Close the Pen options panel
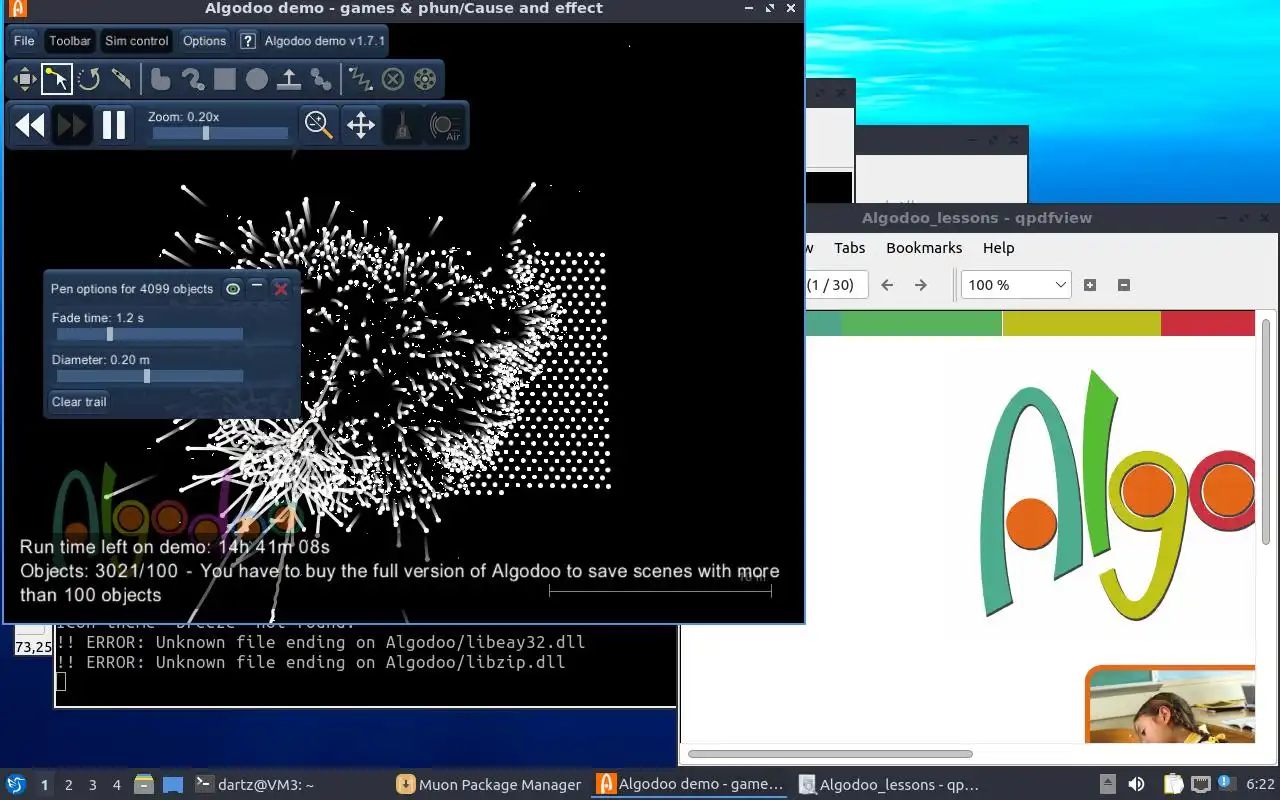 [281, 289]
